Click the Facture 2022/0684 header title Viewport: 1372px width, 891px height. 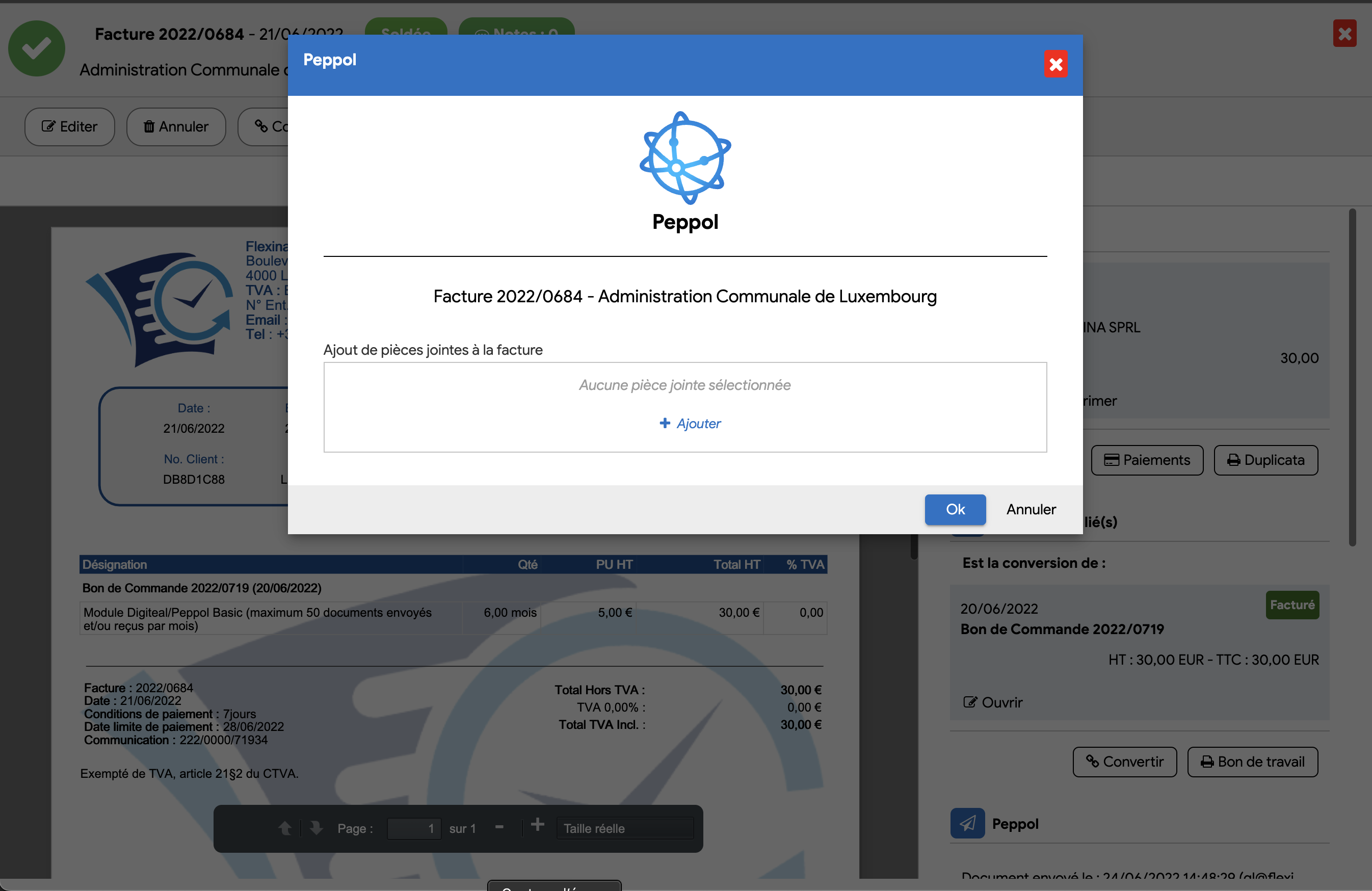click(x=169, y=34)
